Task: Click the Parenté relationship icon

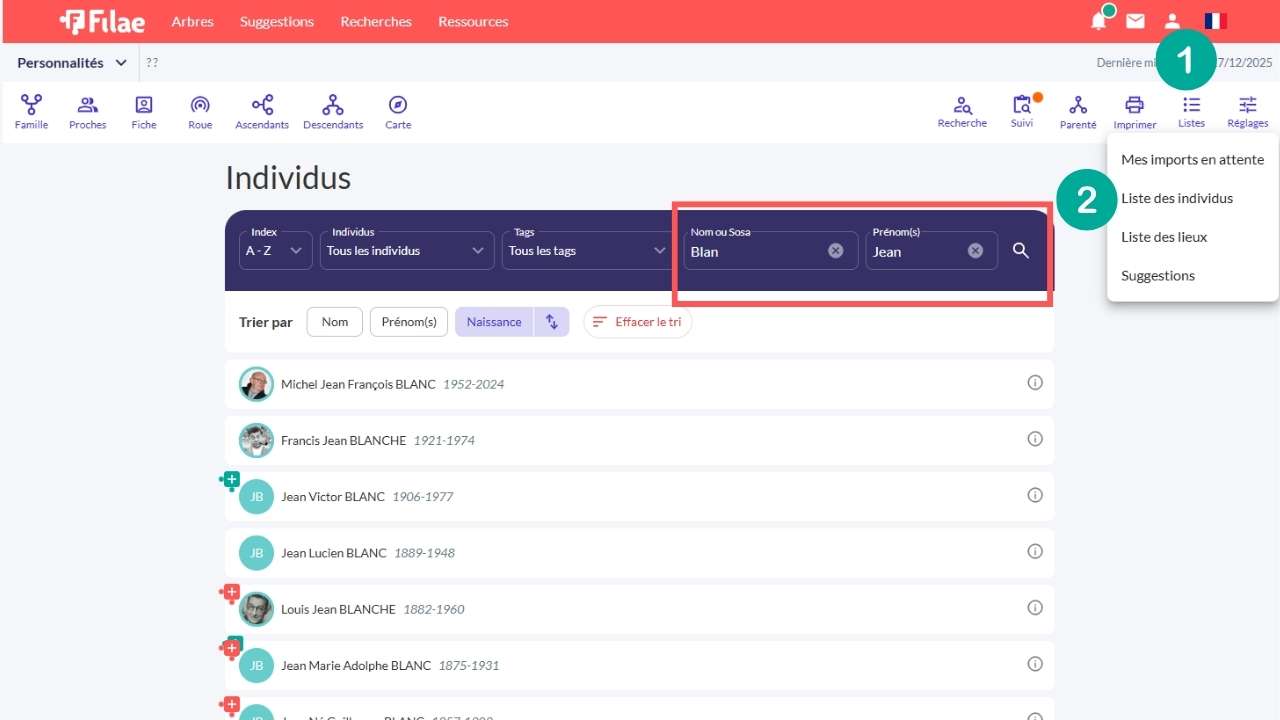Action: coord(1078,111)
